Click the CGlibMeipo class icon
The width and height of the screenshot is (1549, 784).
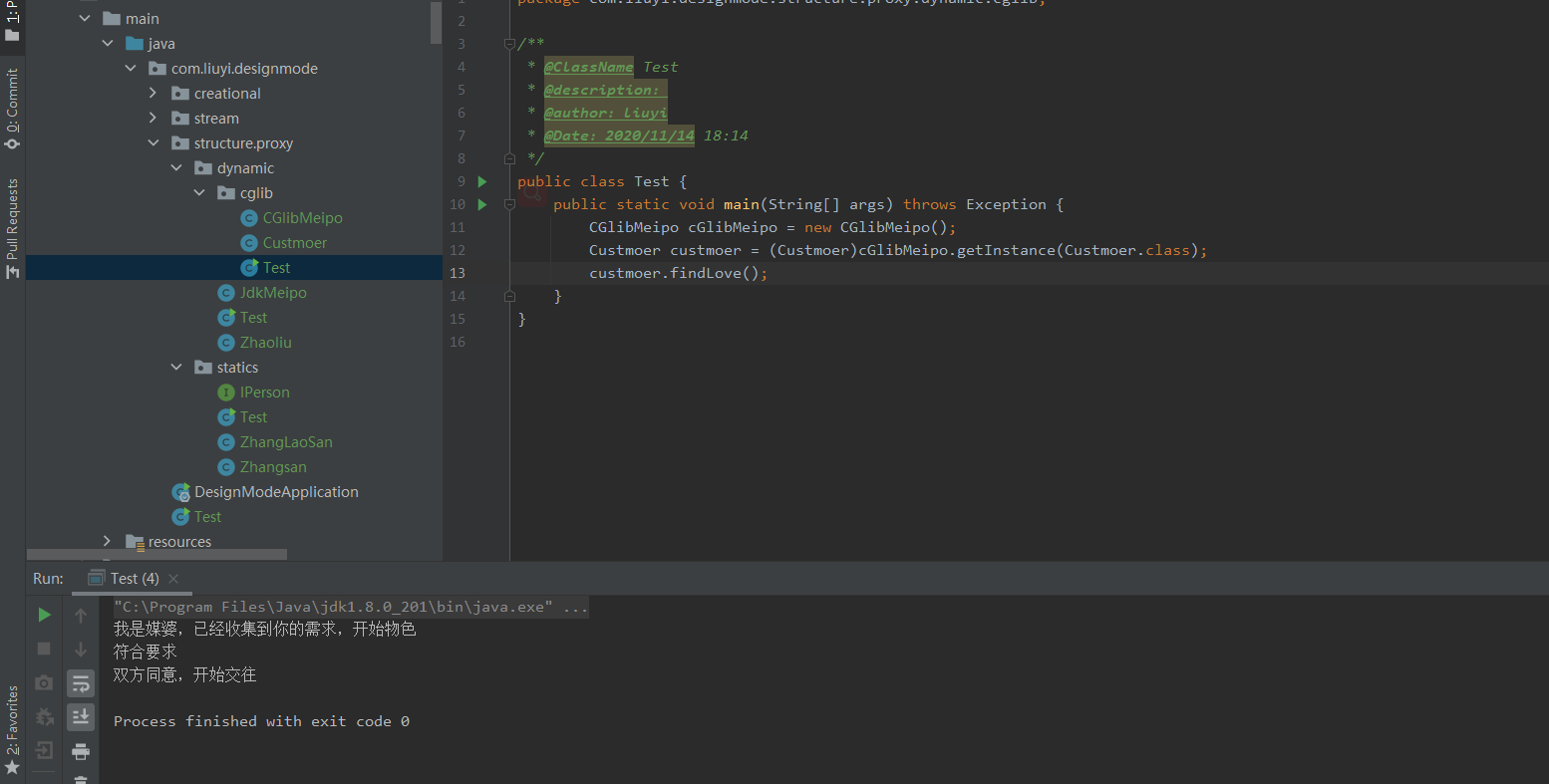[249, 218]
